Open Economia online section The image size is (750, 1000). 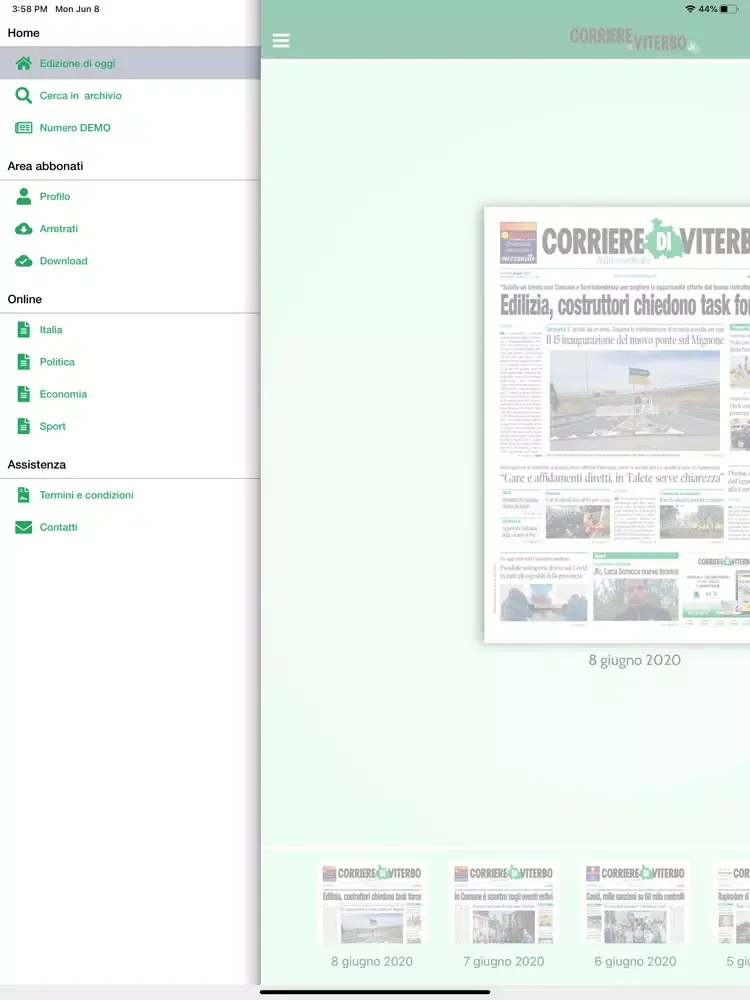coord(130,394)
